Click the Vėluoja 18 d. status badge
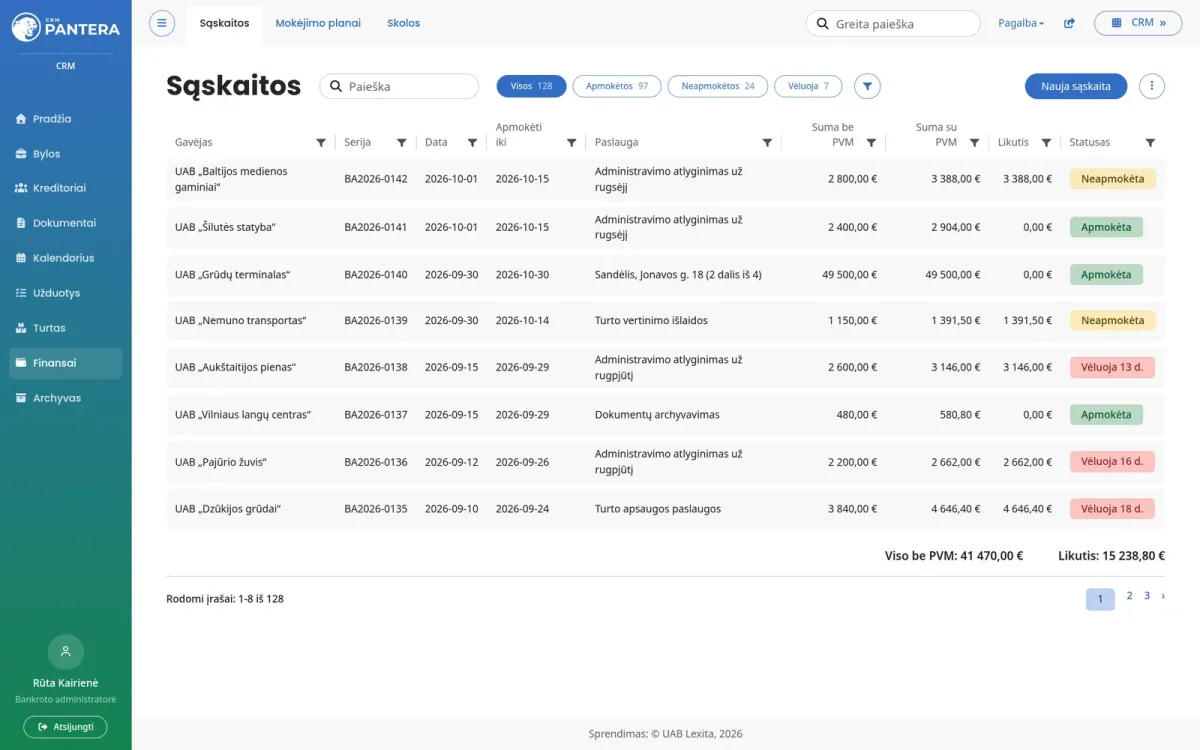Viewport: 1200px width, 750px height. (x=1112, y=509)
